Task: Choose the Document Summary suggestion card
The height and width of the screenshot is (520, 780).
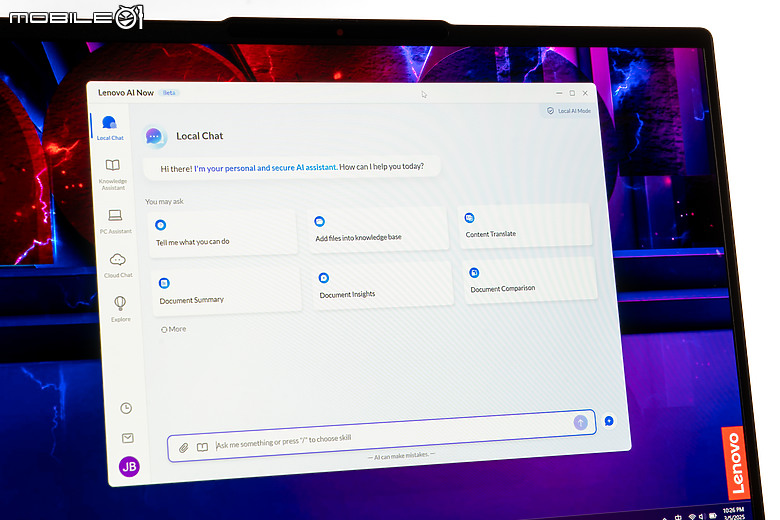Action: 227,291
